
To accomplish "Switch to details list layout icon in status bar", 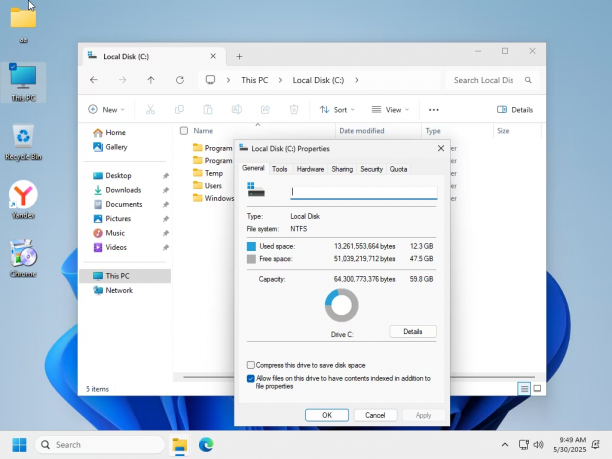I will tap(524, 388).
